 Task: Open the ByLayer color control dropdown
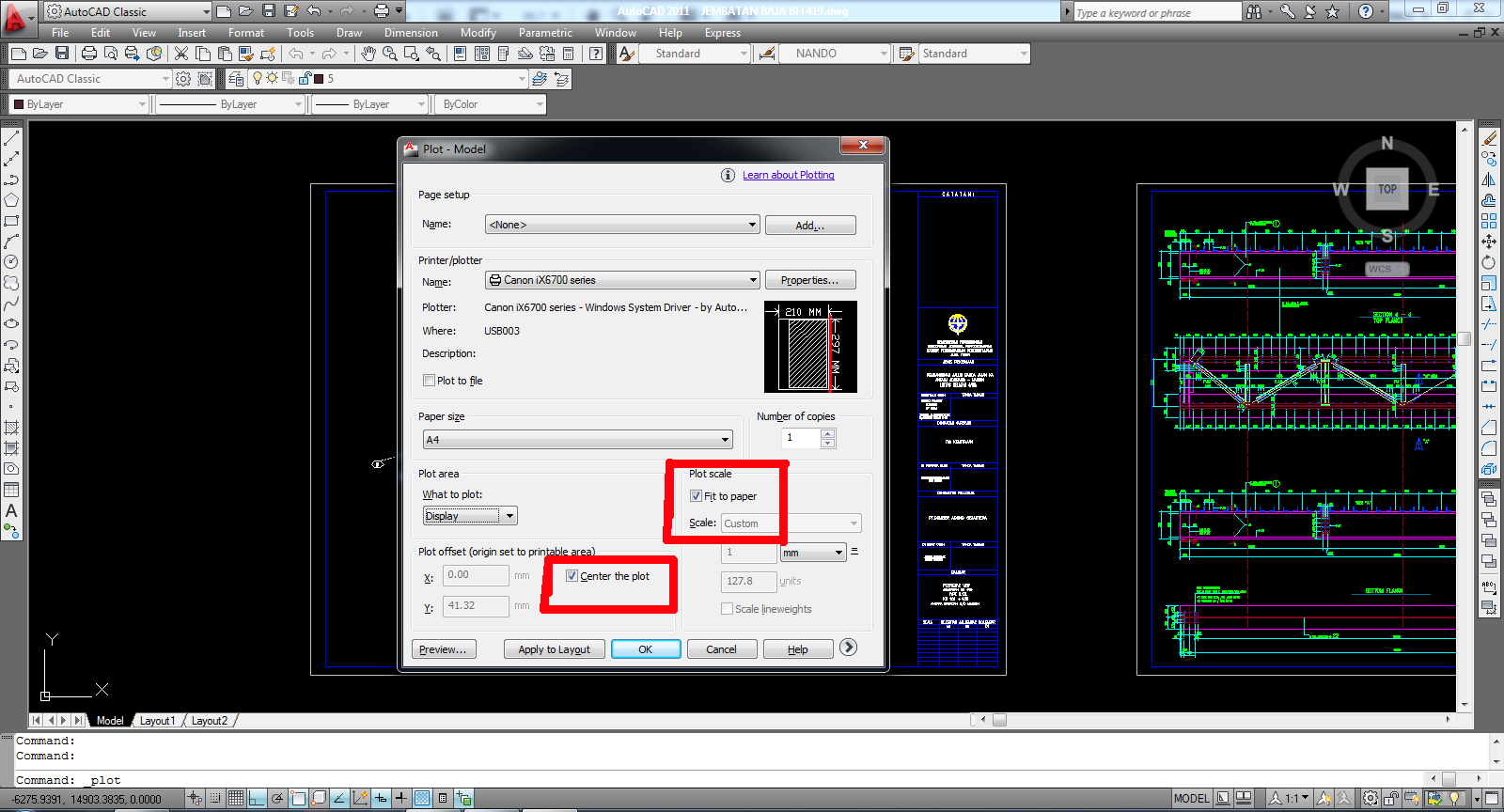point(80,104)
